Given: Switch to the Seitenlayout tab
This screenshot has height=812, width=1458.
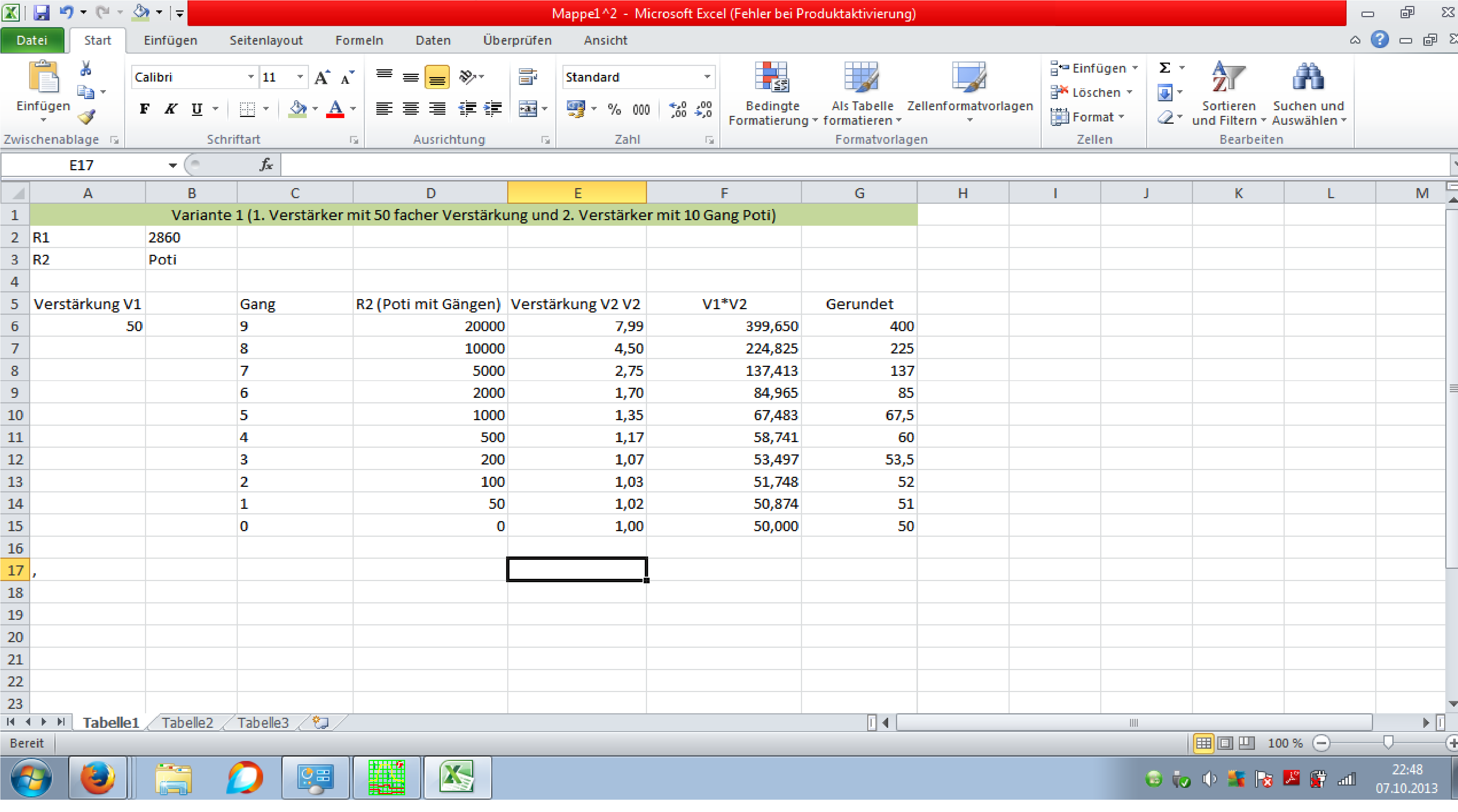Looking at the screenshot, I should pyautogui.click(x=266, y=40).
